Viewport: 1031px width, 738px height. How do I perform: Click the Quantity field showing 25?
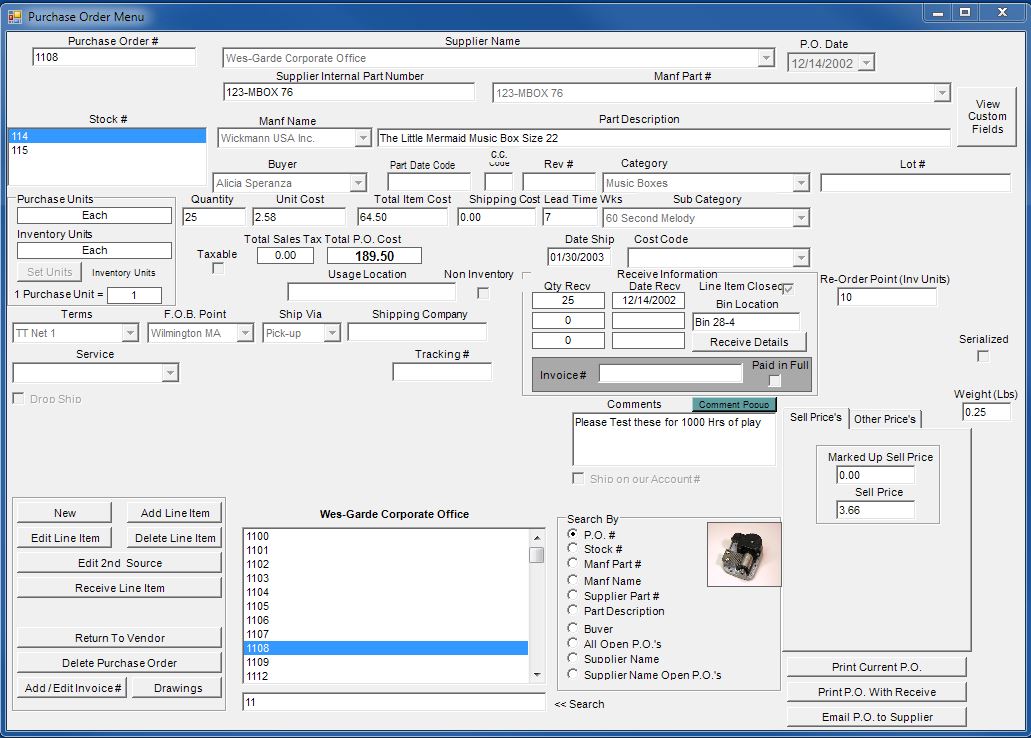(x=214, y=217)
